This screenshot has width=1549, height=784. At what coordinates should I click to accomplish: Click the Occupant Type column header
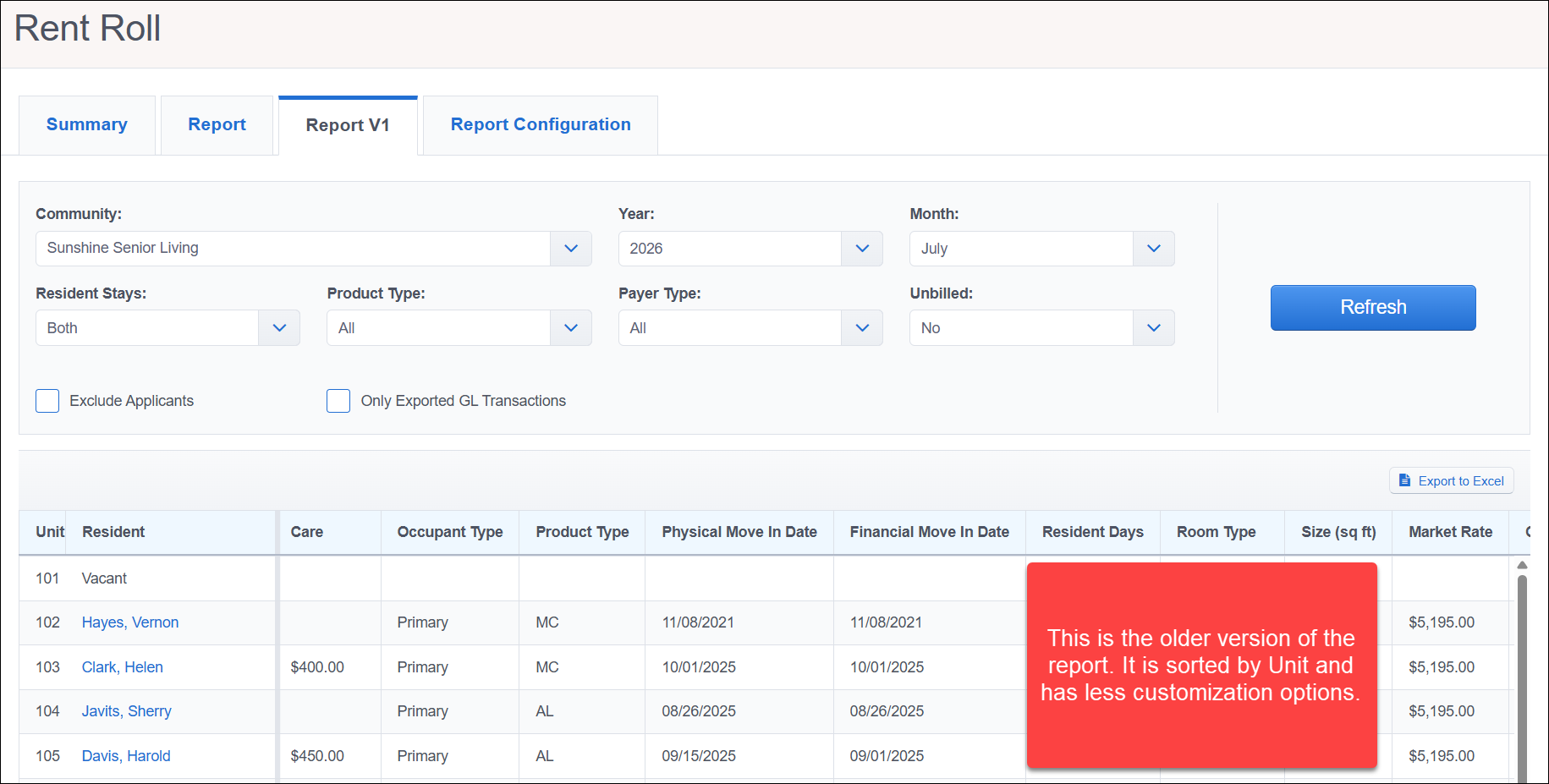[x=450, y=532]
